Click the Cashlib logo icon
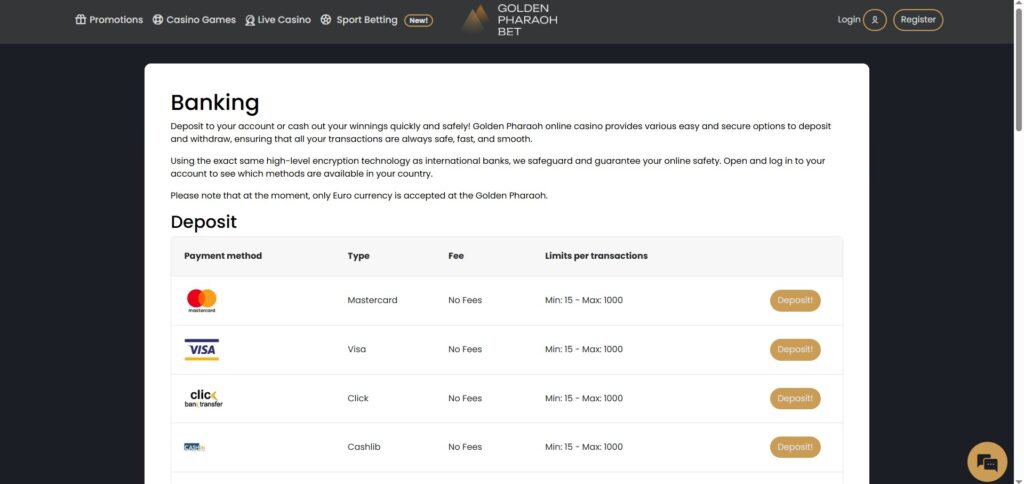The image size is (1024, 484). pyautogui.click(x=194, y=447)
